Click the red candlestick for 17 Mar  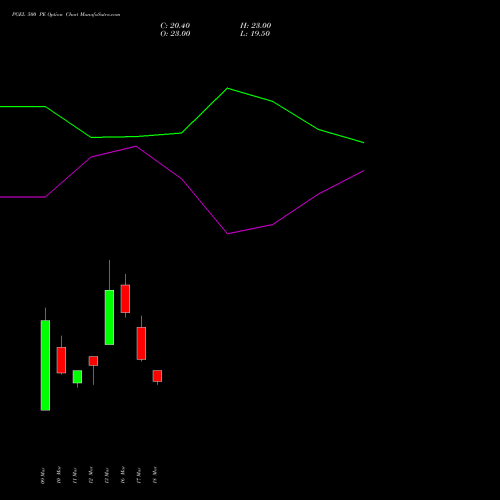[x=141, y=343]
